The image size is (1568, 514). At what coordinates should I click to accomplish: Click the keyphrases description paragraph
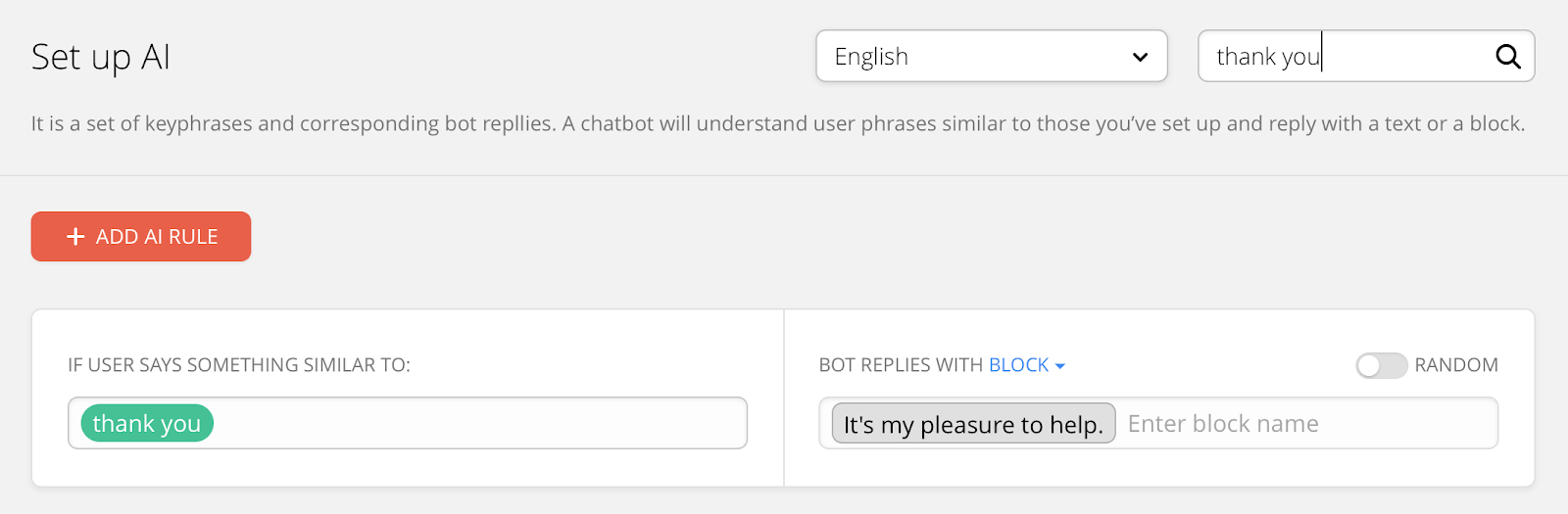click(777, 123)
